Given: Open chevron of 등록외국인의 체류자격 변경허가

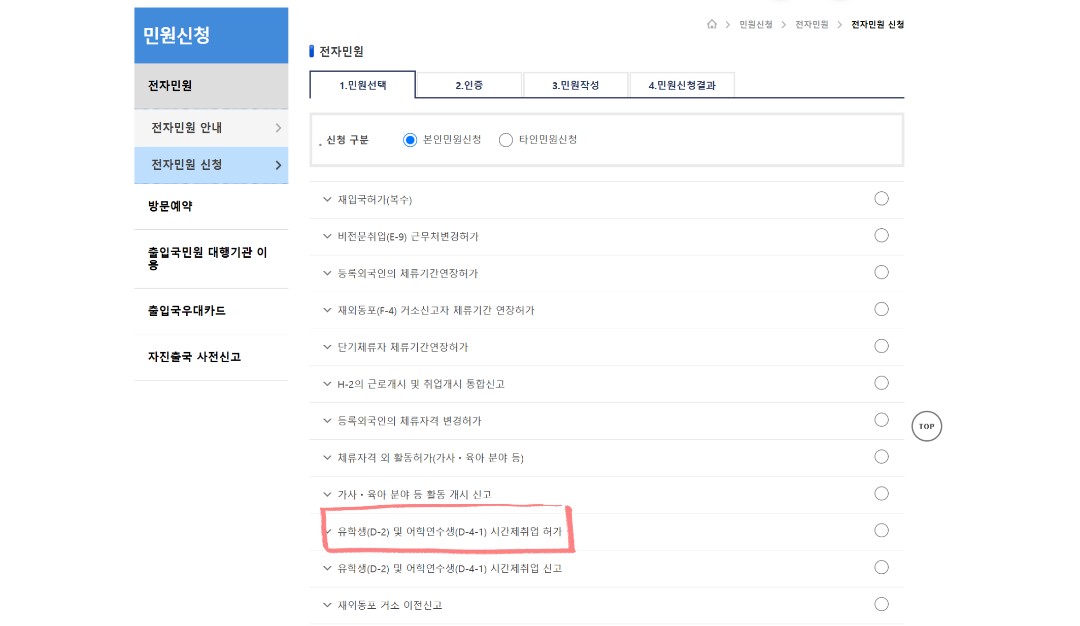Looking at the screenshot, I should tap(327, 421).
